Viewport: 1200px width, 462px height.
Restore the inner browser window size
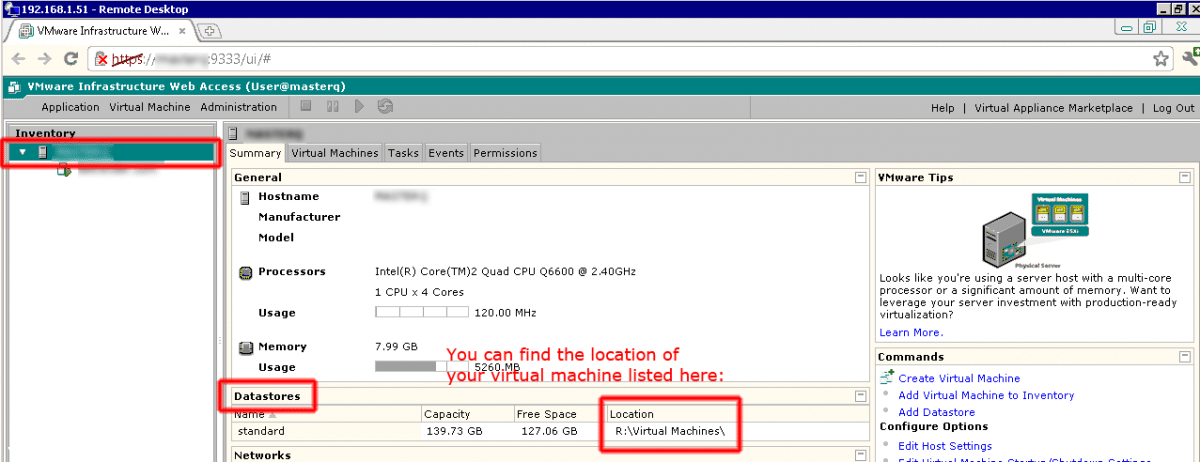click(1150, 29)
